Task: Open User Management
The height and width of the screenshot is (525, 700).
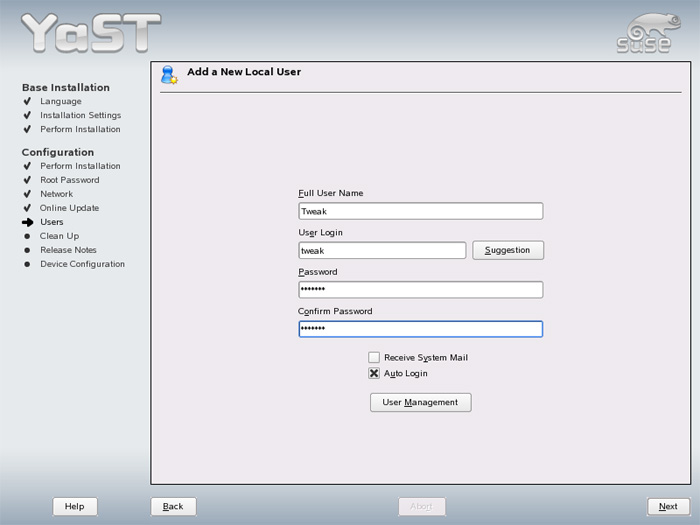Action: [x=421, y=402]
